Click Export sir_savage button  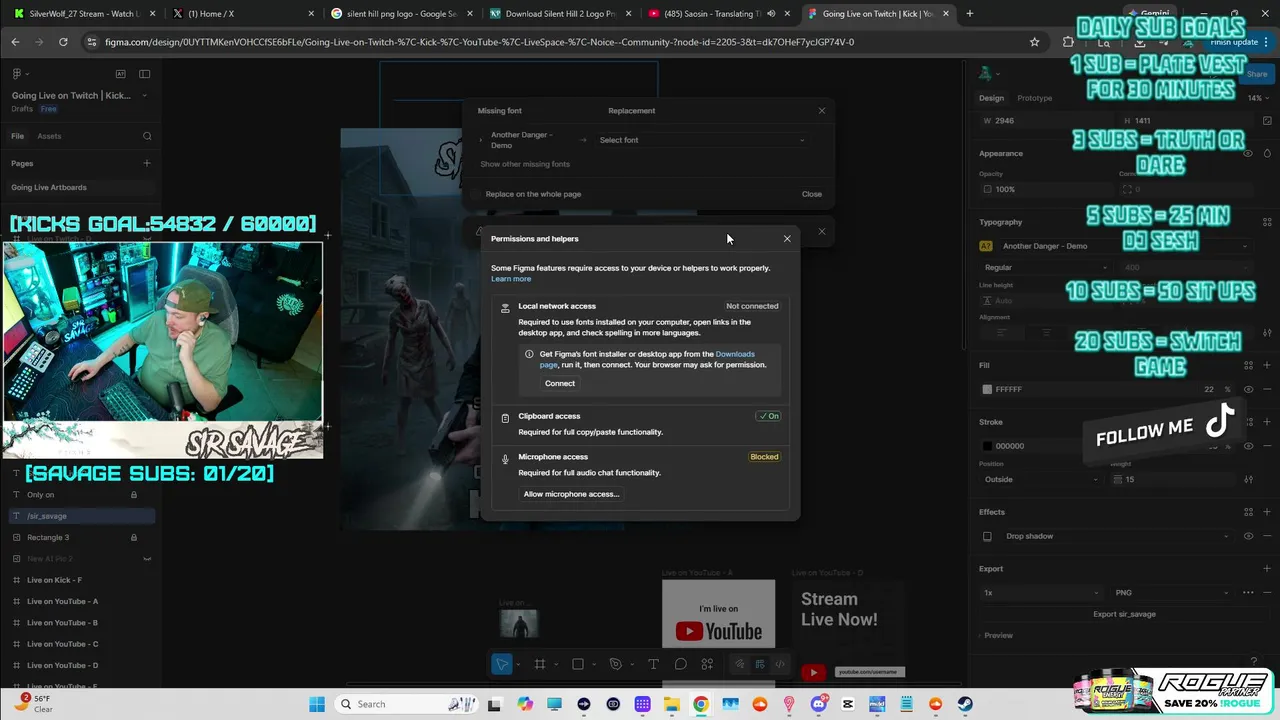(x=1124, y=614)
